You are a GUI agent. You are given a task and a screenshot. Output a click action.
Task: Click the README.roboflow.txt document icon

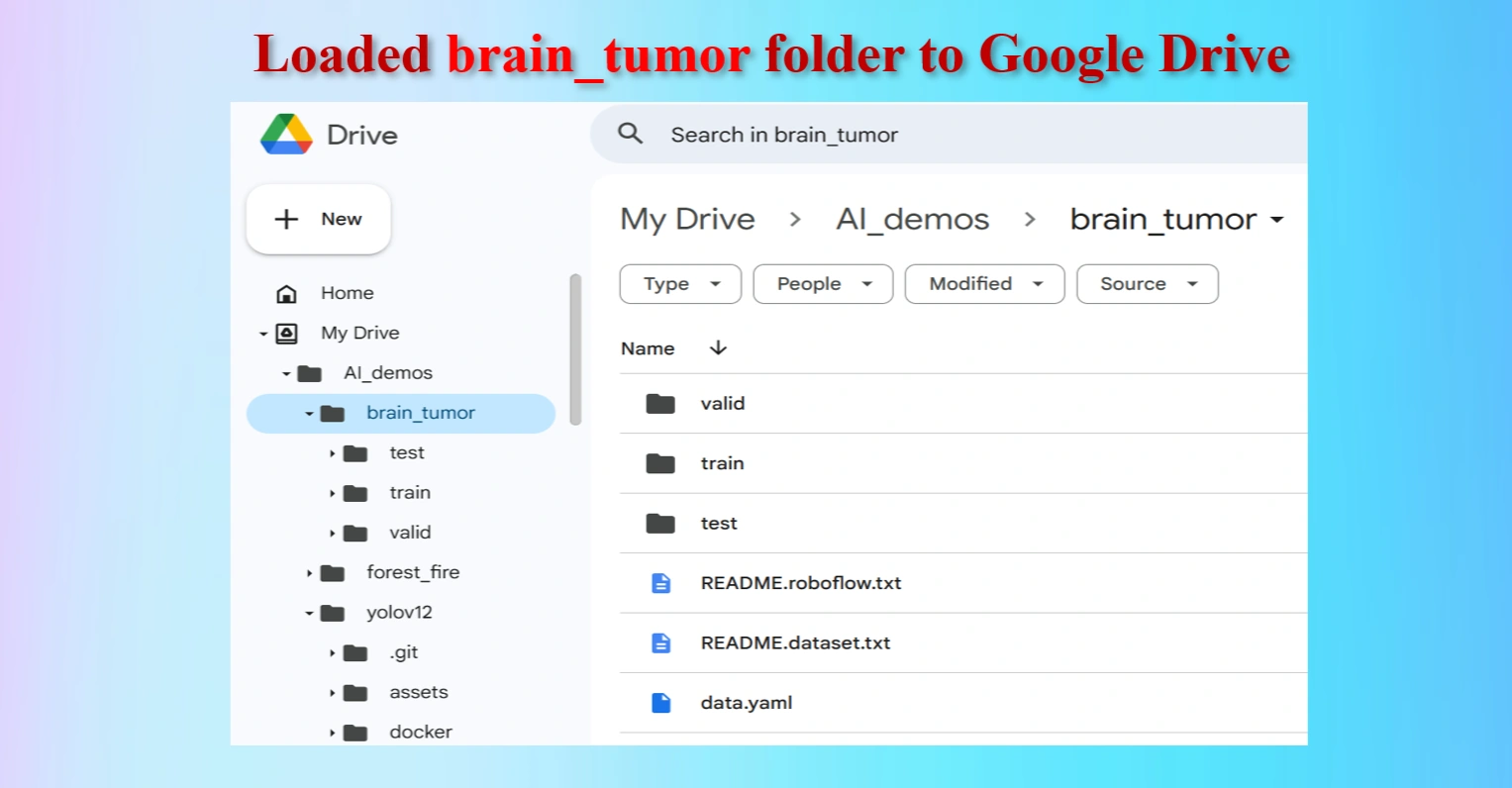(661, 583)
